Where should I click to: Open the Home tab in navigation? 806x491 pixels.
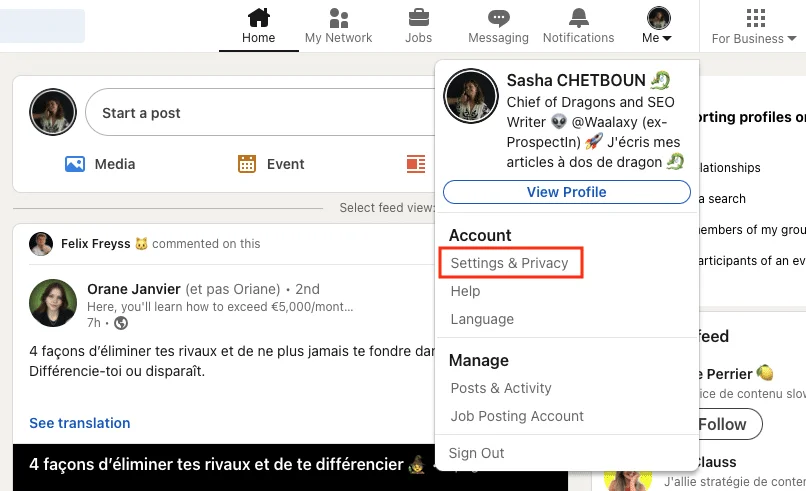click(259, 26)
